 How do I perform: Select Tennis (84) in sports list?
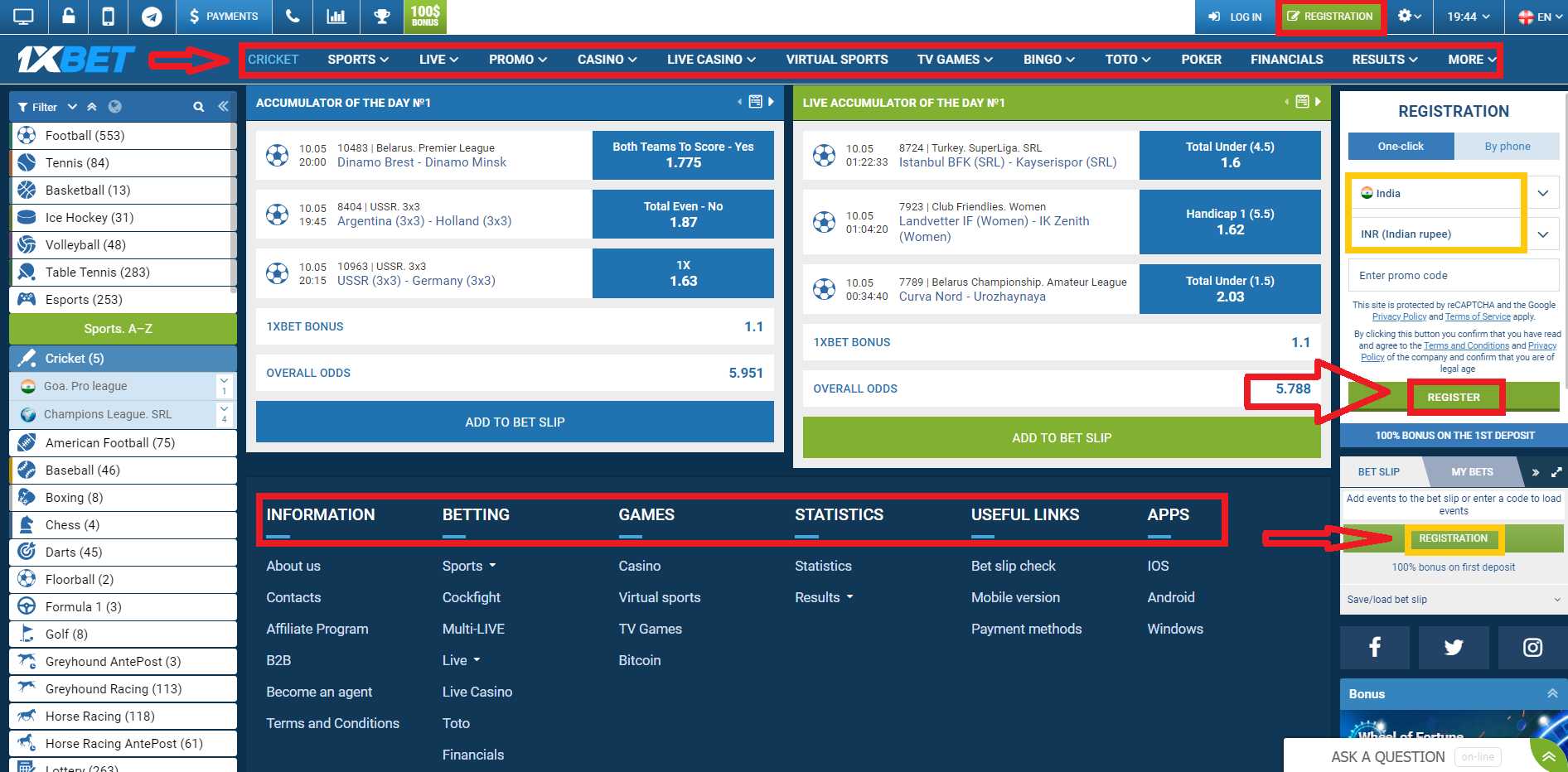123,163
